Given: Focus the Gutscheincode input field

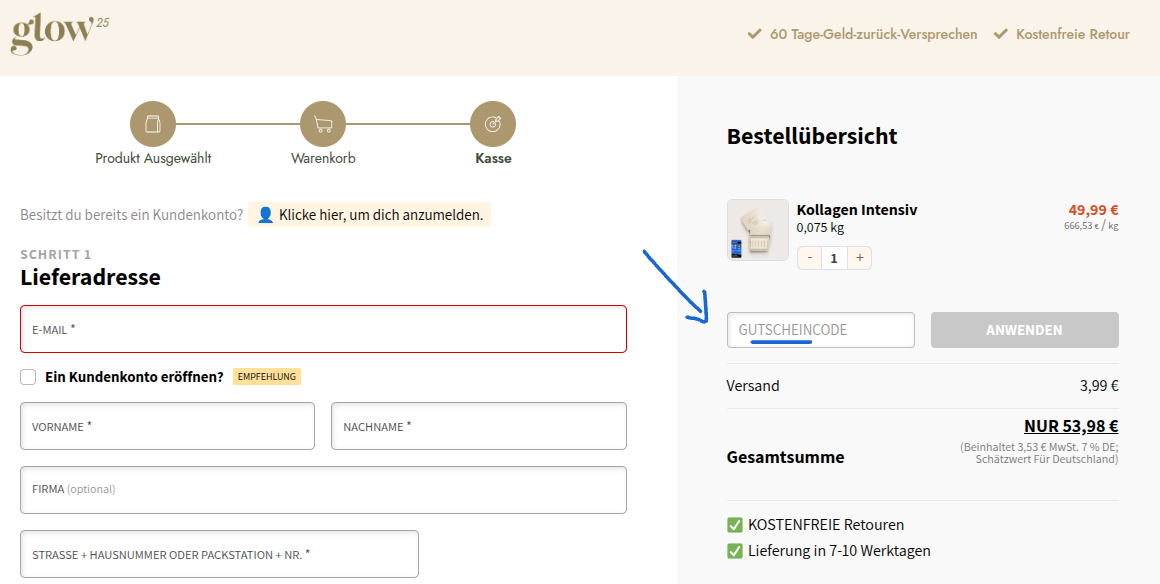Looking at the screenshot, I should click(x=820, y=330).
